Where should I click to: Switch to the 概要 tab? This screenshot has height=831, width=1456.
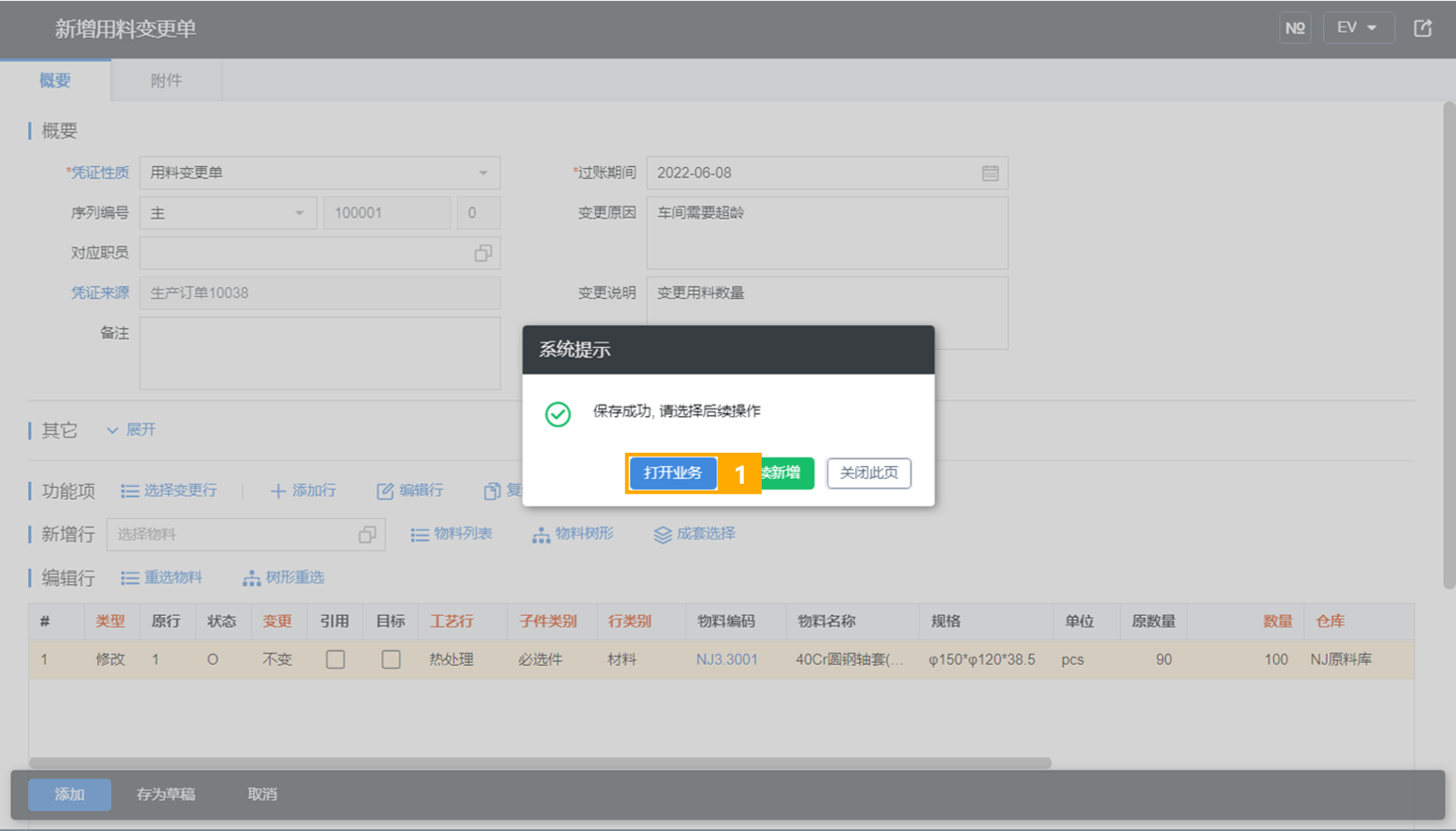56,80
